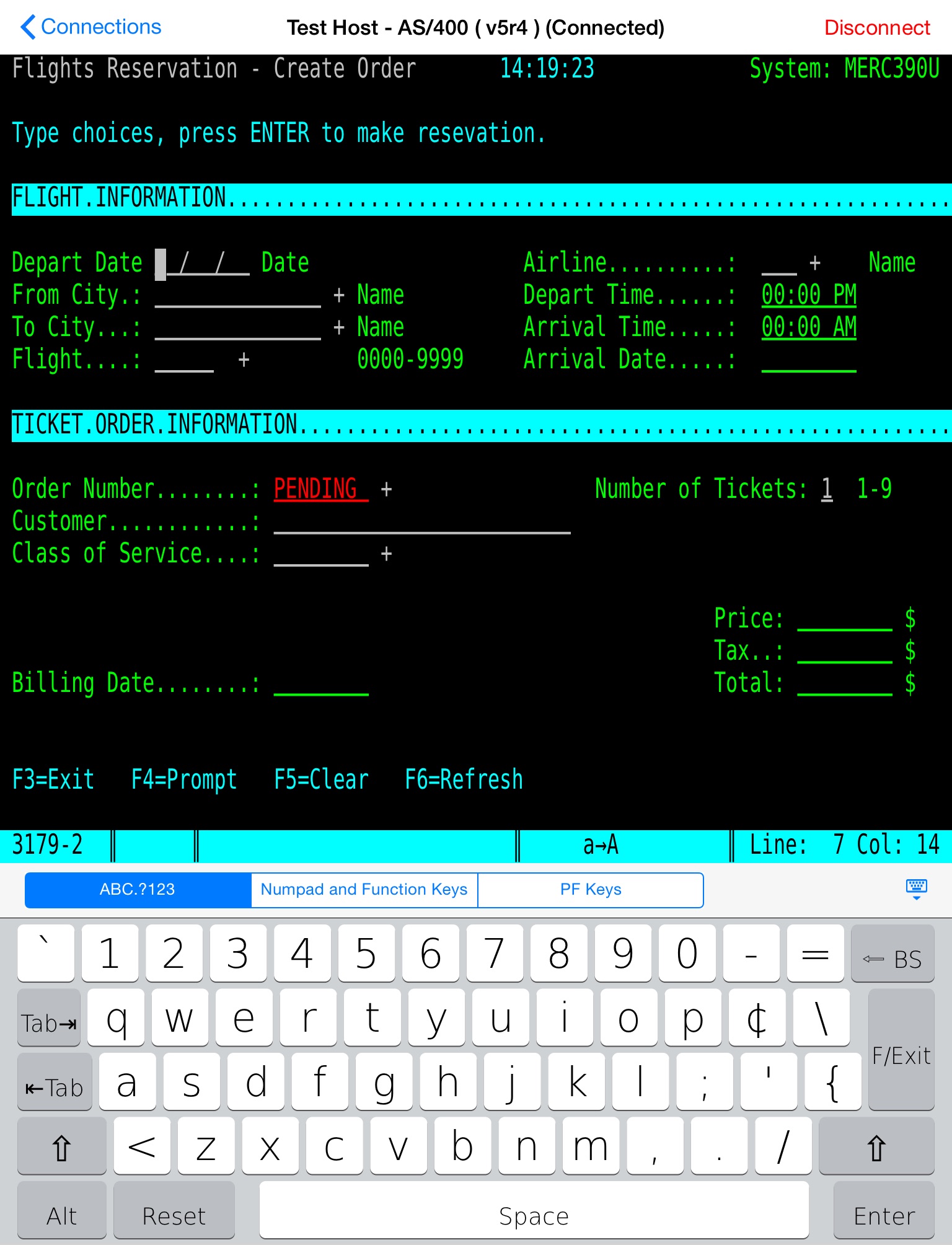Click the Price amount field
The image size is (952, 1245).
845,618
